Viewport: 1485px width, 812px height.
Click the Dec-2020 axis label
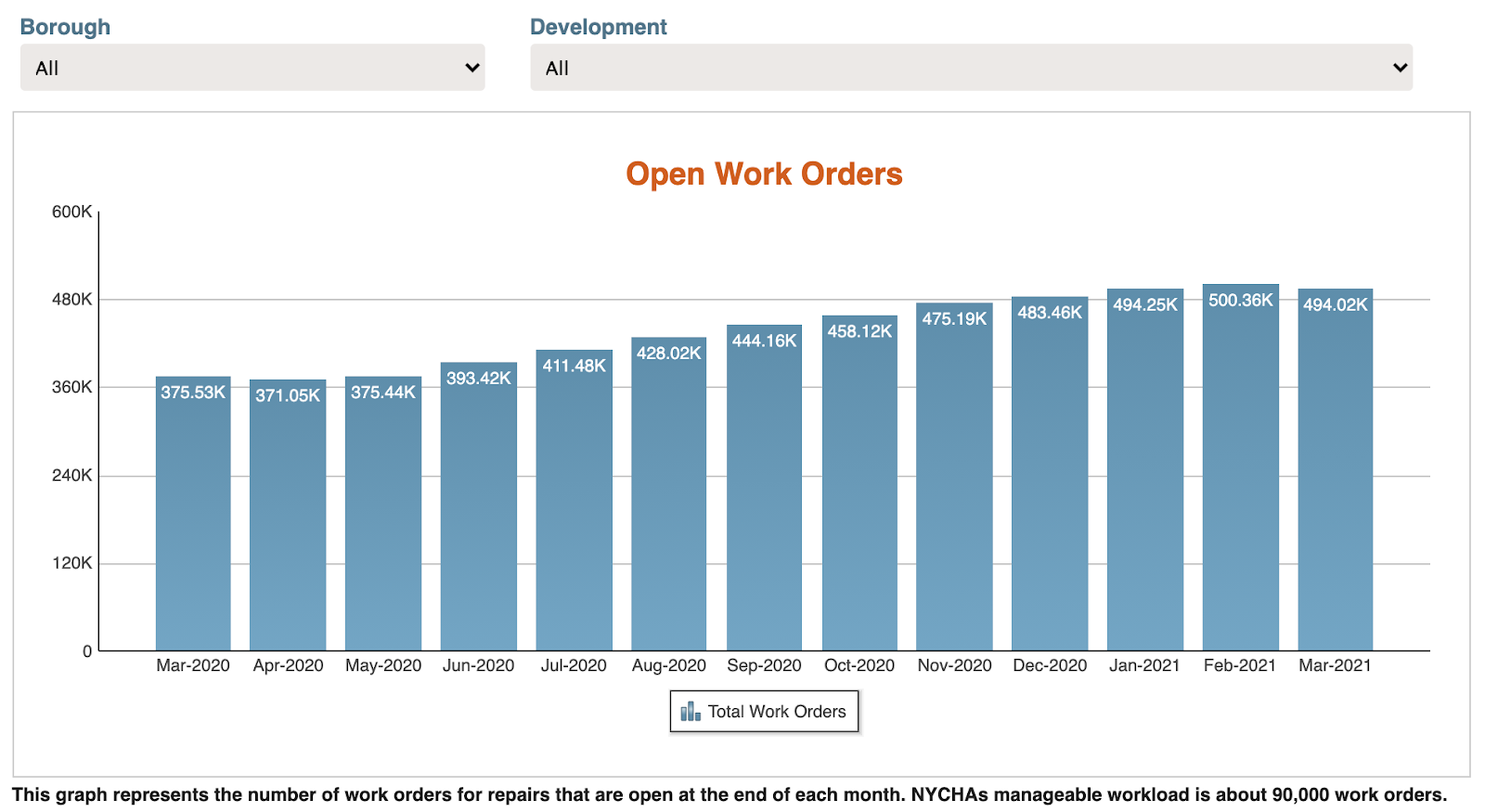click(x=1050, y=665)
